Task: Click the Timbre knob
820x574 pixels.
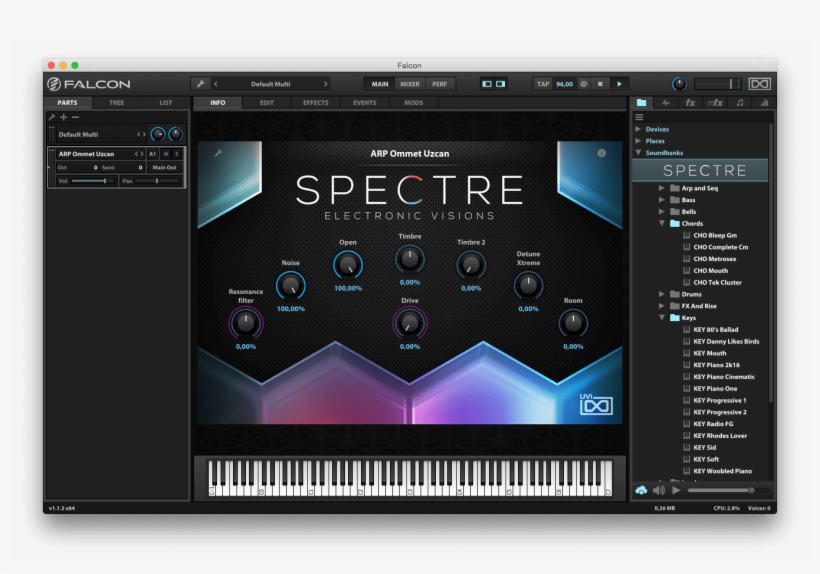Action: [409, 259]
